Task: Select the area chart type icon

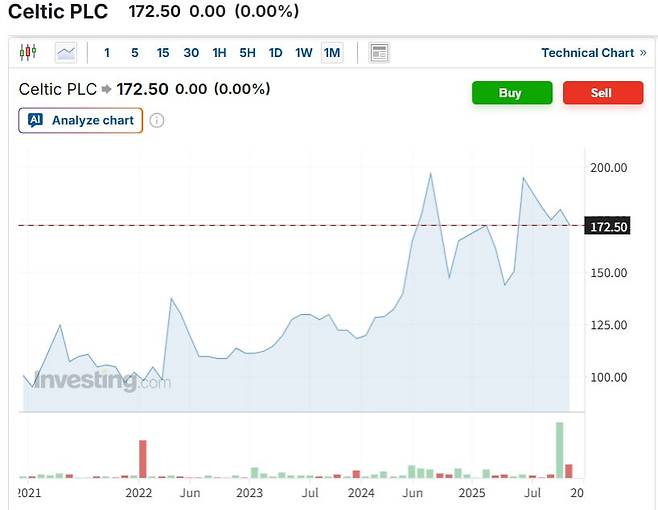Action: point(66,53)
